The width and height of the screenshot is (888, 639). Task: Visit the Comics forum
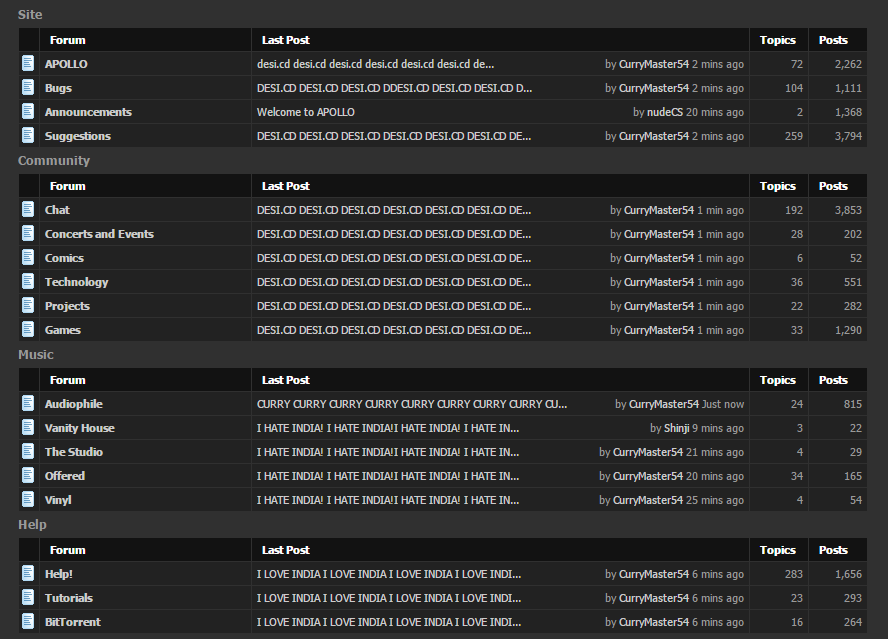click(64, 258)
